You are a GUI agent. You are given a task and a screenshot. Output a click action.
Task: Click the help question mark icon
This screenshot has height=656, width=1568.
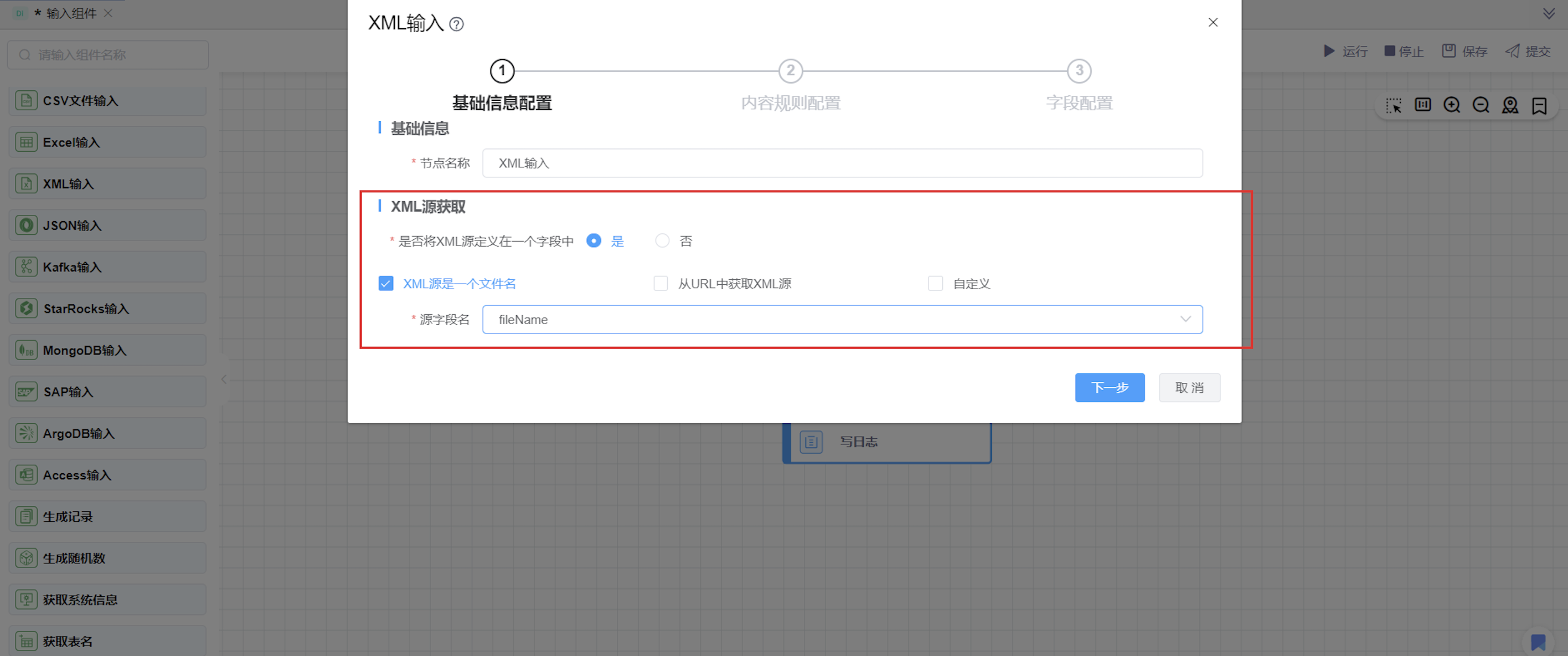point(456,24)
